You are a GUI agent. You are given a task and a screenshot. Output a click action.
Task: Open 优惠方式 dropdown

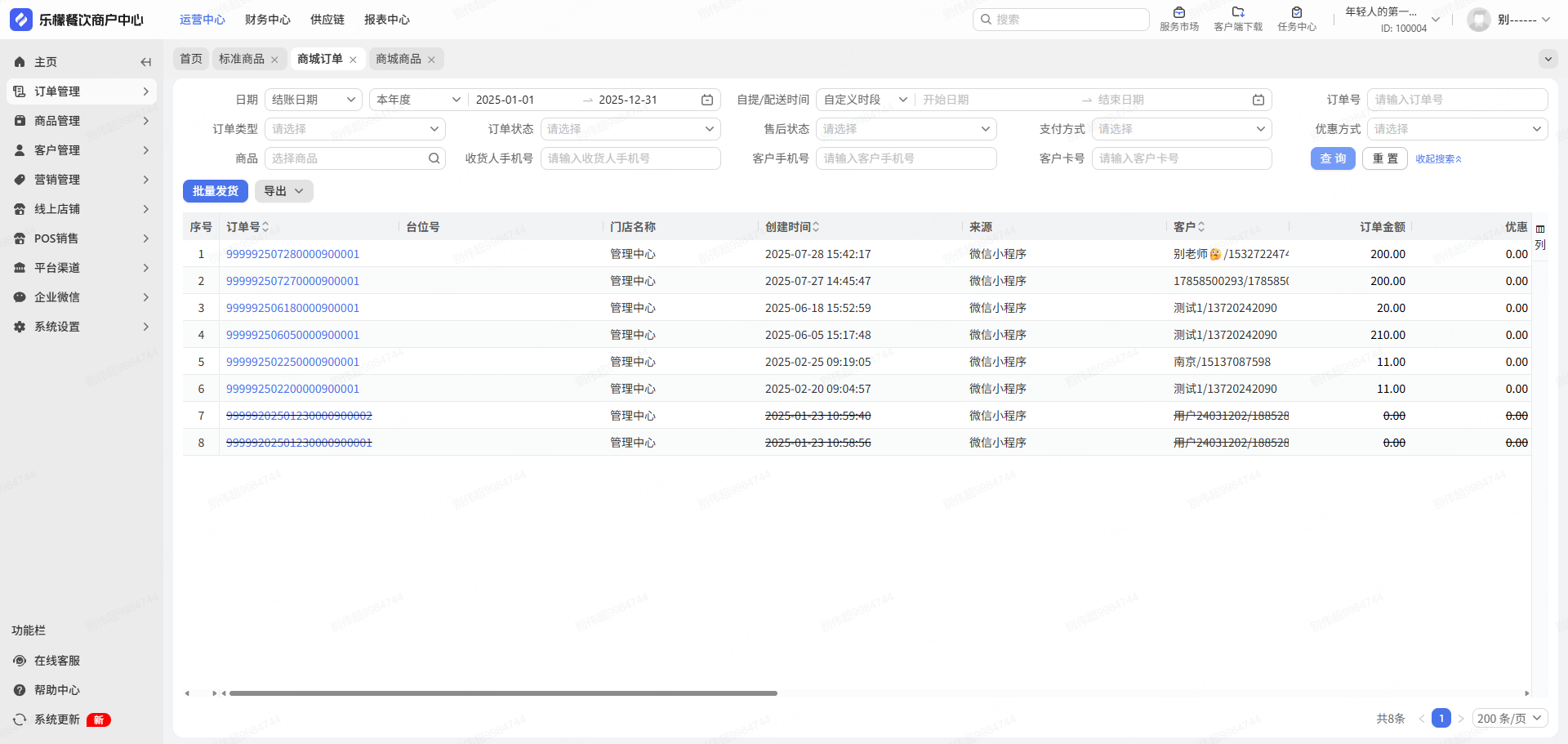click(1458, 129)
